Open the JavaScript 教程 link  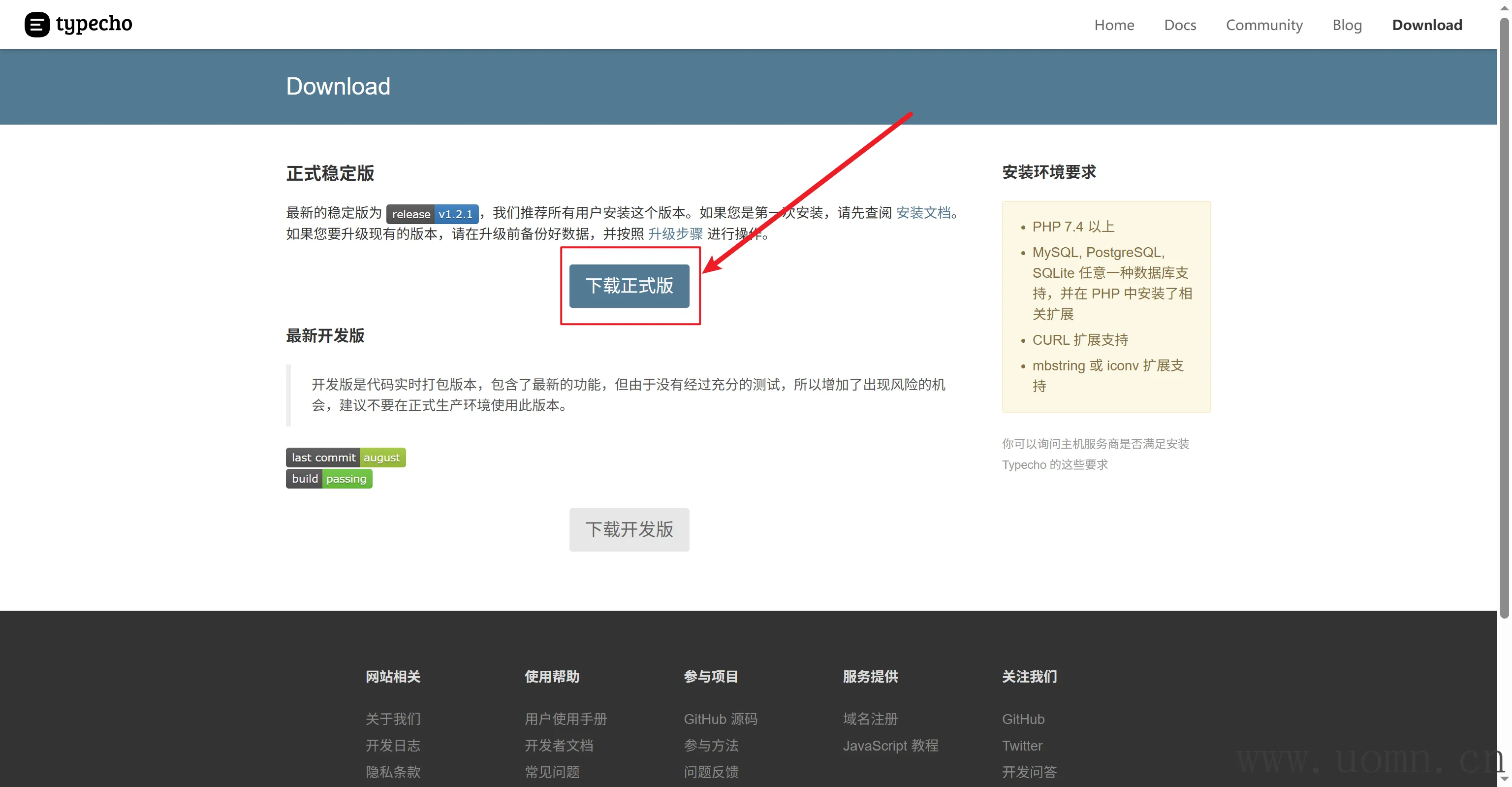click(x=890, y=745)
